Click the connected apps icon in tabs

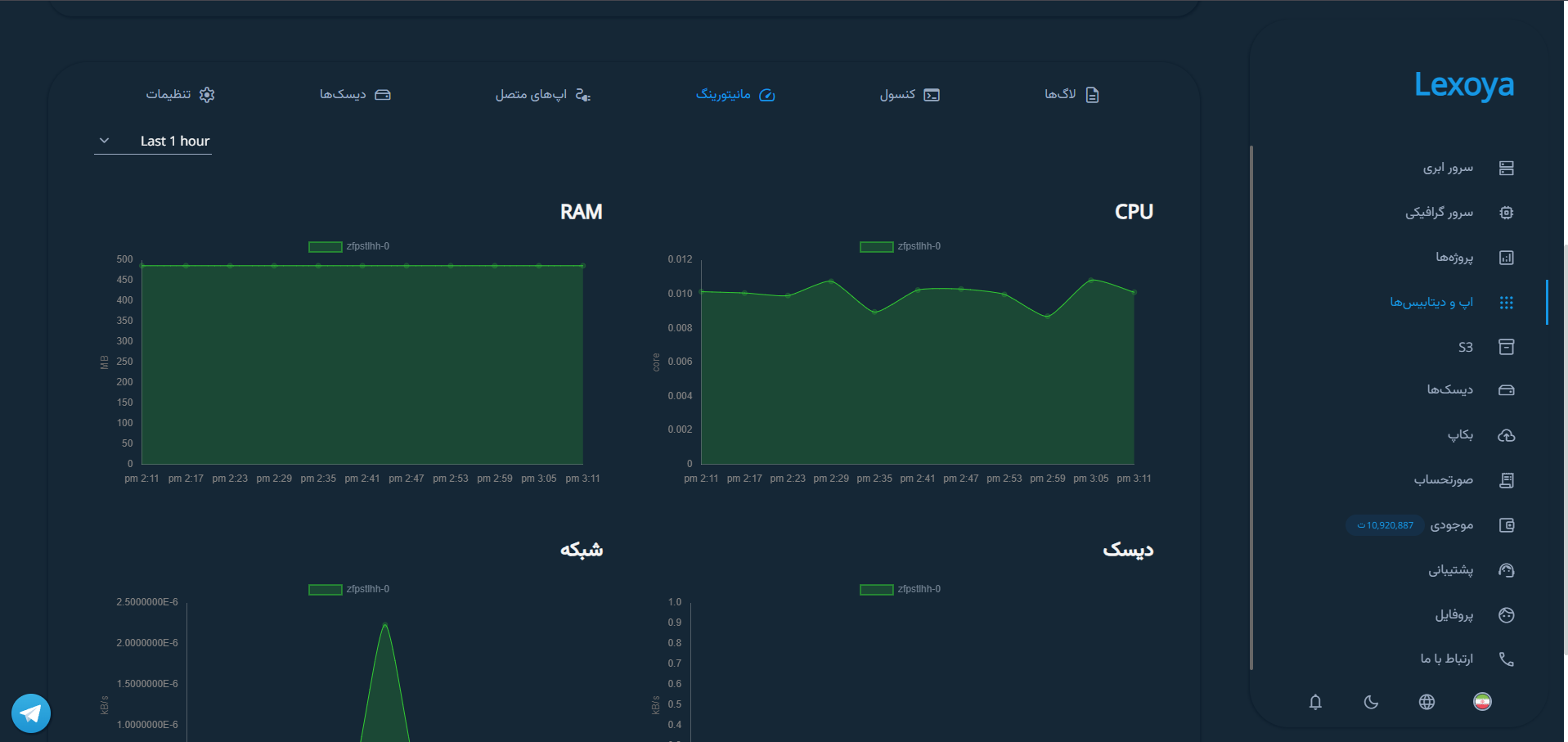[582, 95]
